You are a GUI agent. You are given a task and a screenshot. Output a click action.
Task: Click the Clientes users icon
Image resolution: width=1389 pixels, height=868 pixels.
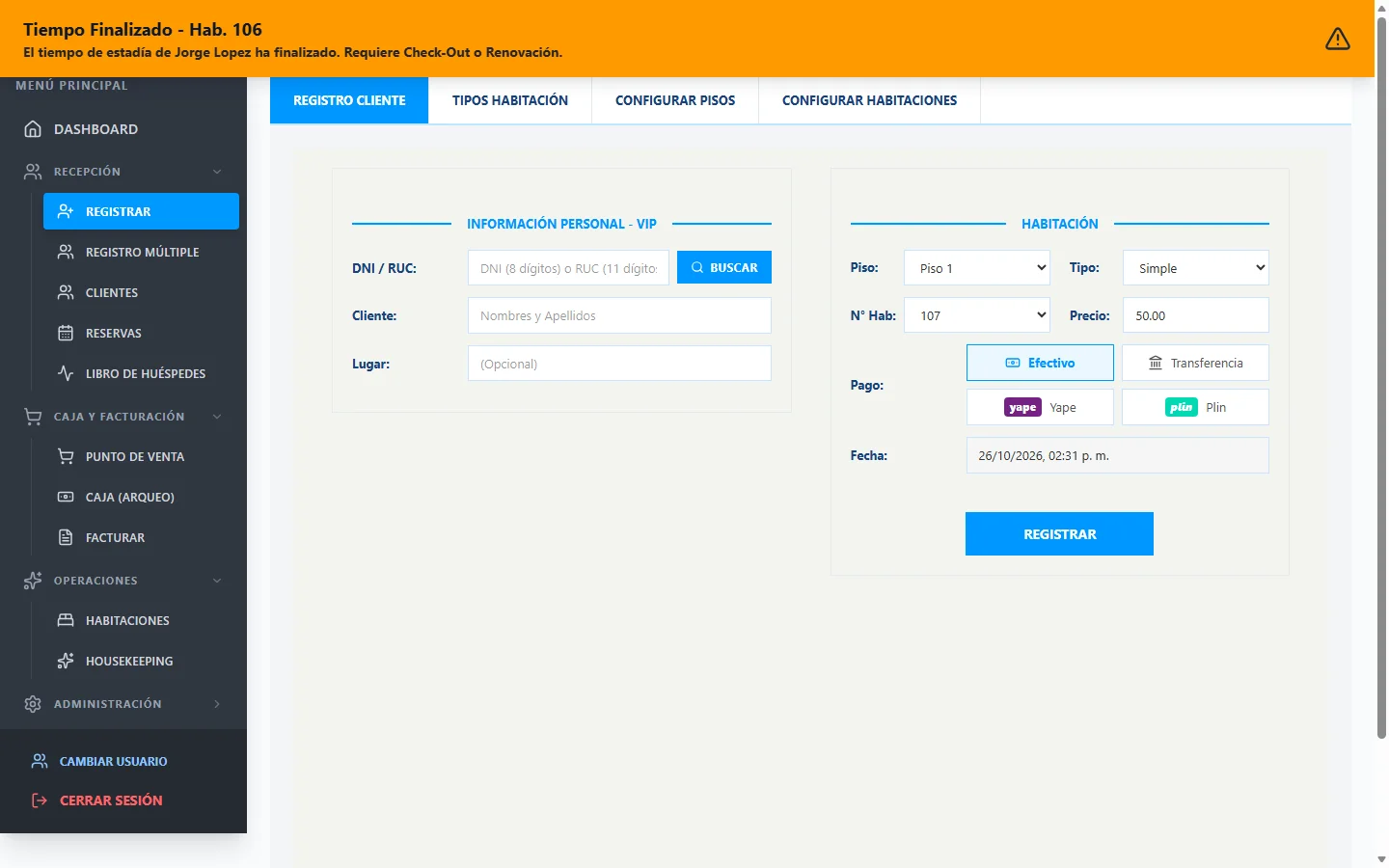pos(66,292)
